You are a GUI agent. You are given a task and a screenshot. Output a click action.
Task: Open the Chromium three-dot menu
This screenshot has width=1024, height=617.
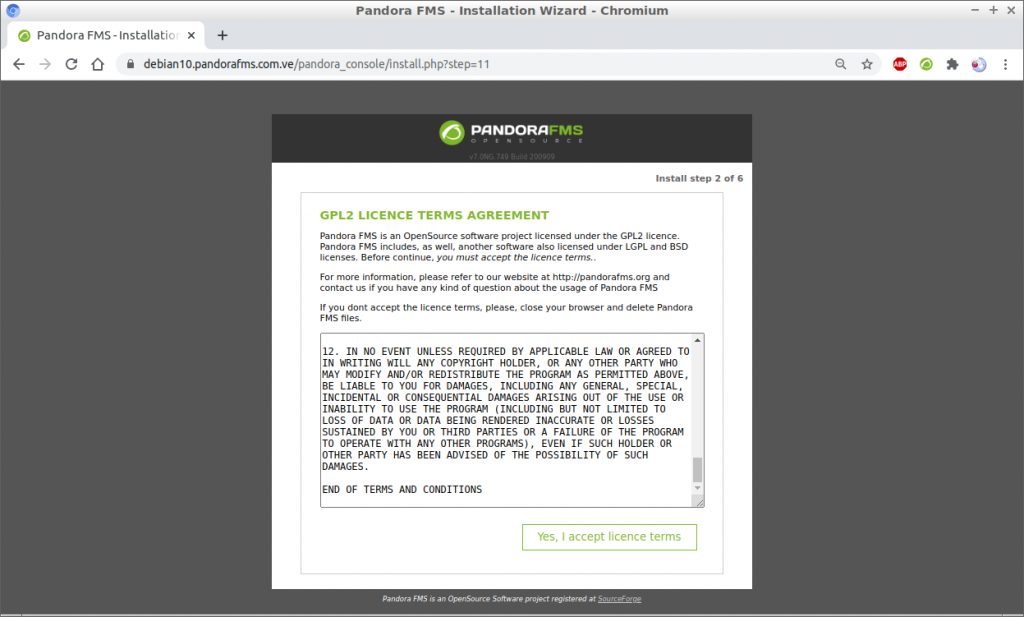[1005, 64]
